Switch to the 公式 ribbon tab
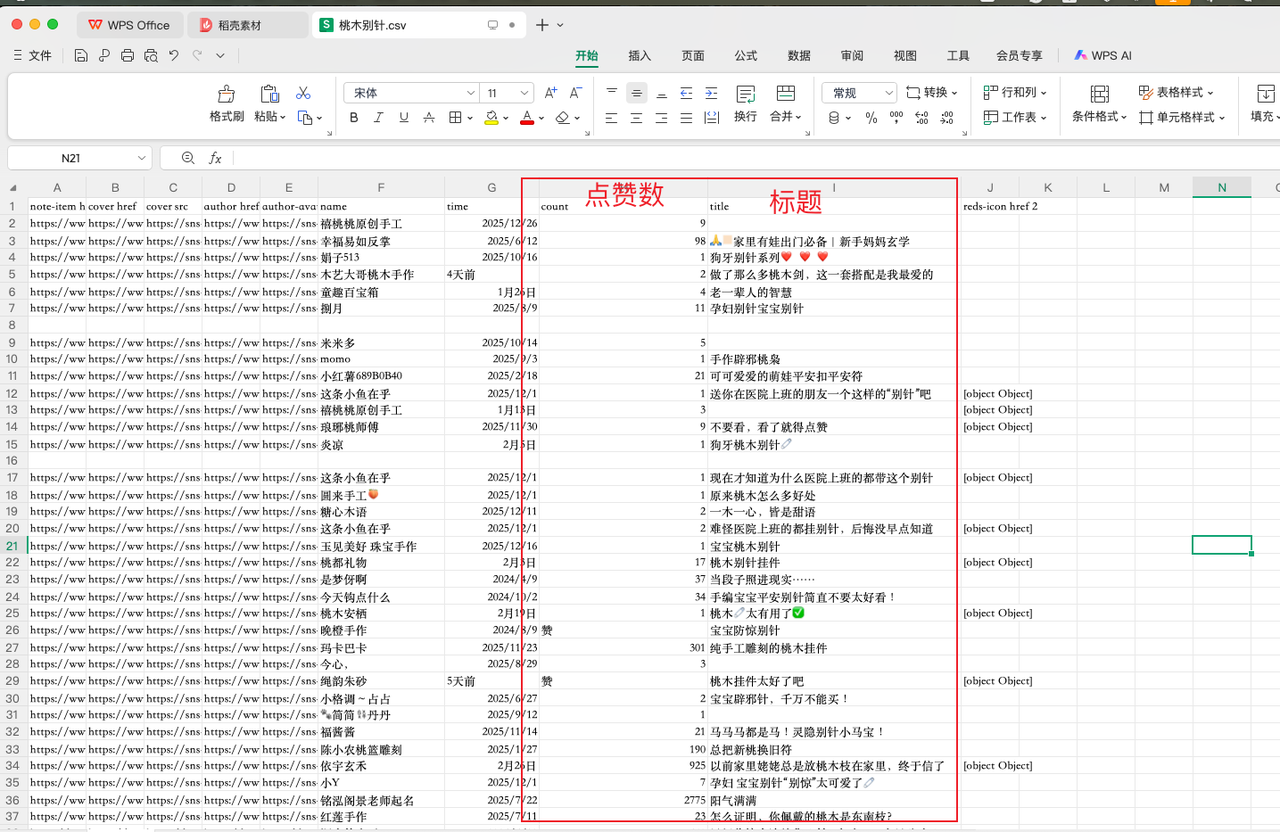 [x=745, y=56]
